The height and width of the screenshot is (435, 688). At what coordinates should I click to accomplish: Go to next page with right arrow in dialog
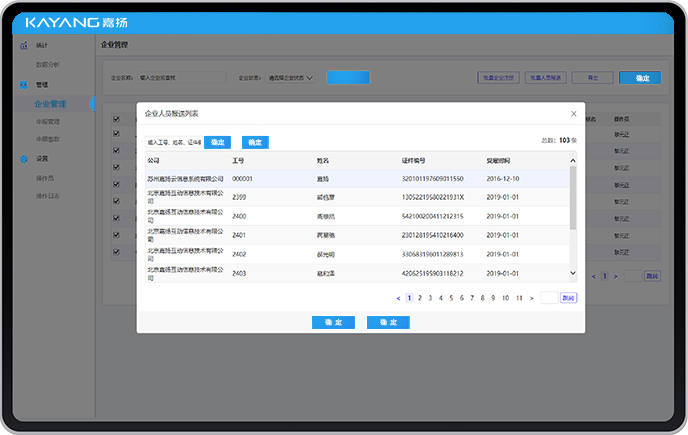point(531,297)
